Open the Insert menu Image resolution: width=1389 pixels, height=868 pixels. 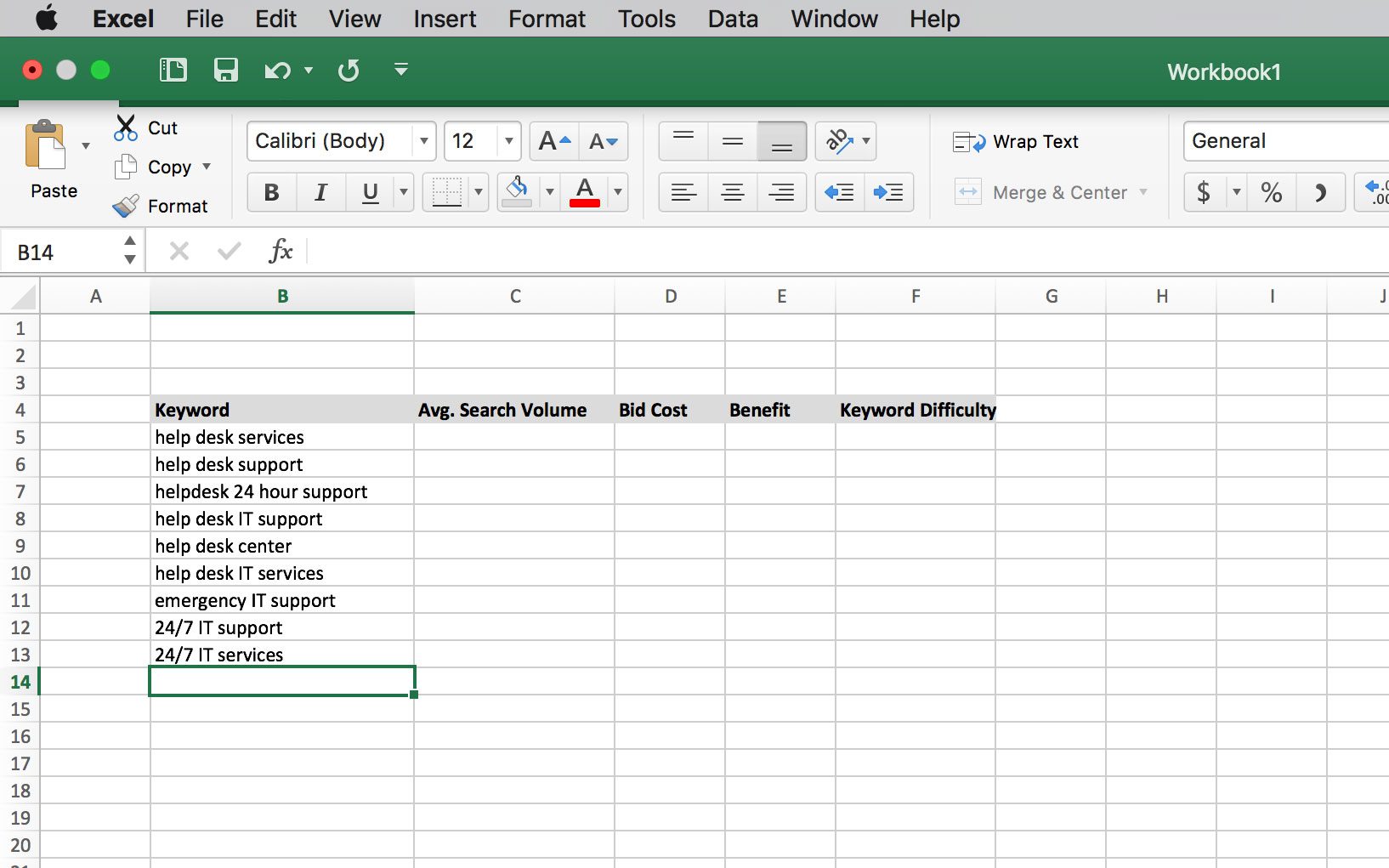445,19
